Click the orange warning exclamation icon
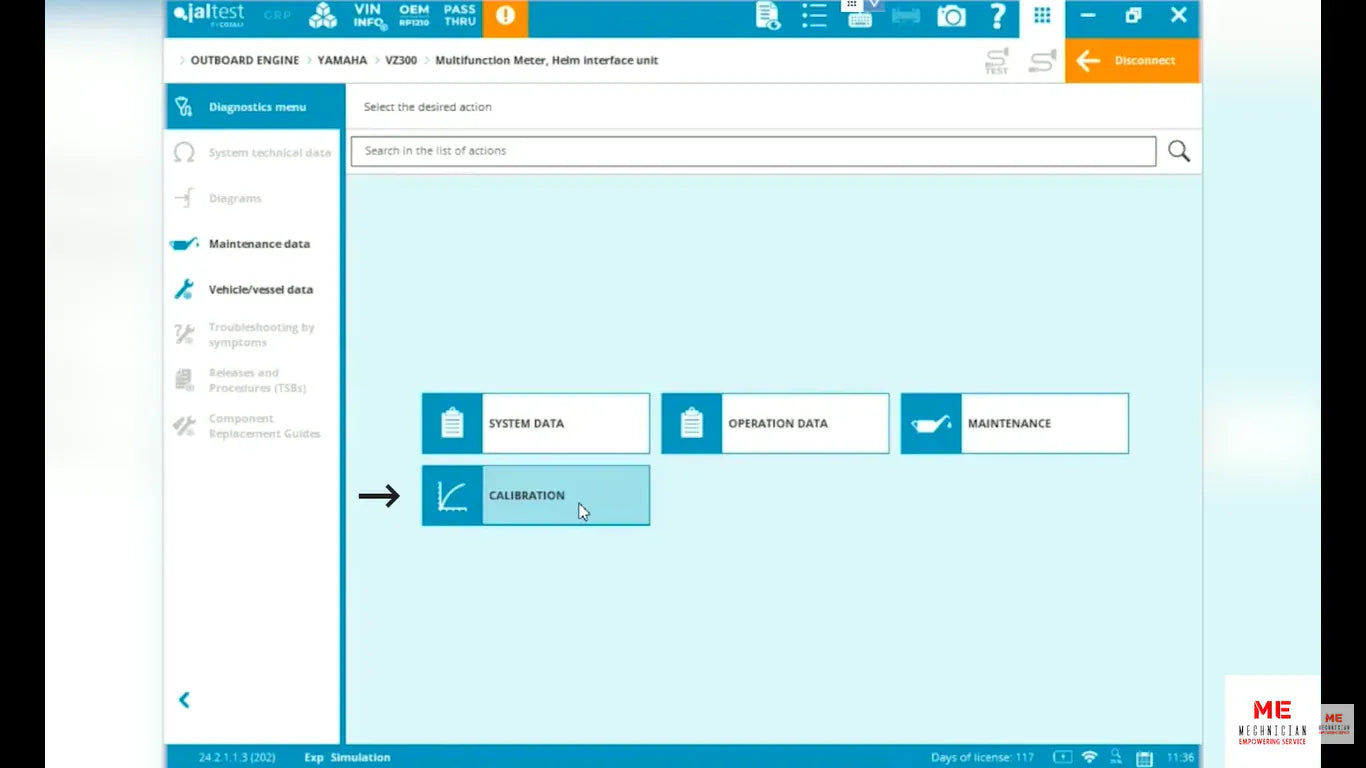The height and width of the screenshot is (768, 1366). click(505, 16)
